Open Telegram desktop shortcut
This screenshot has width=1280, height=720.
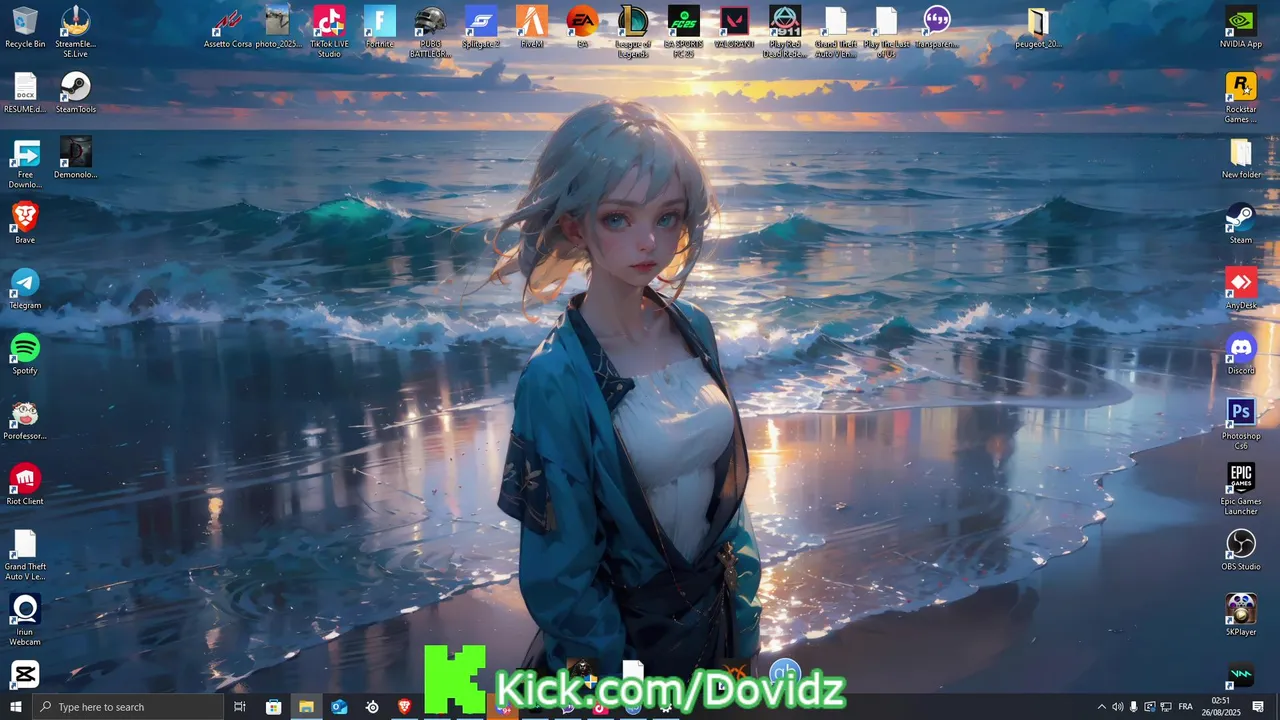[25, 289]
